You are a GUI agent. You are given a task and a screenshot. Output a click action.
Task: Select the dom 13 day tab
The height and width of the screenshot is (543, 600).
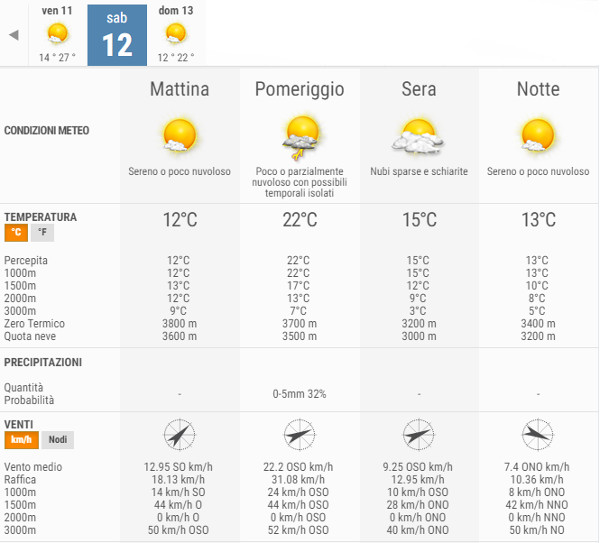pyautogui.click(x=176, y=34)
